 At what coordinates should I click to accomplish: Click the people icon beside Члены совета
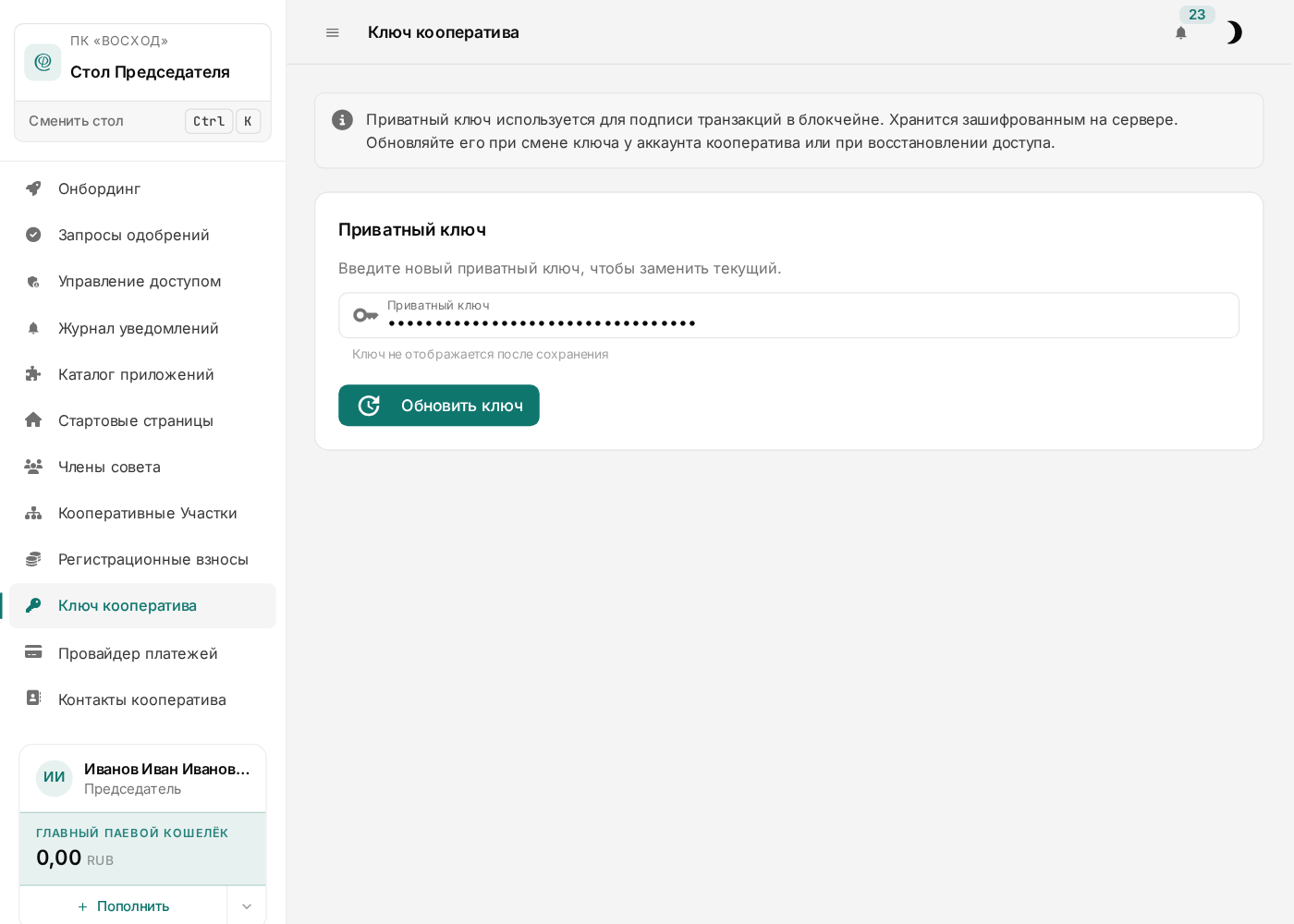point(33,467)
